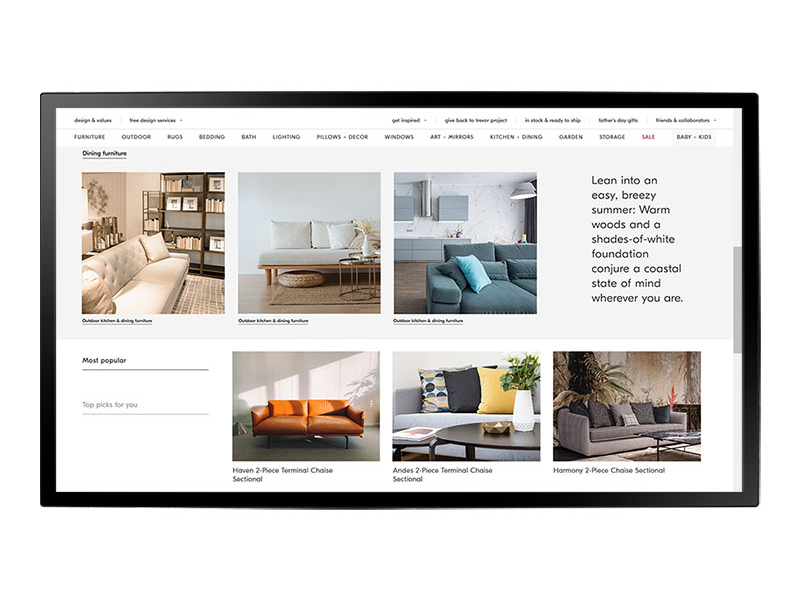Screen dimensions: 800x600
Task: Go to the Sale category
Action: tap(648, 137)
